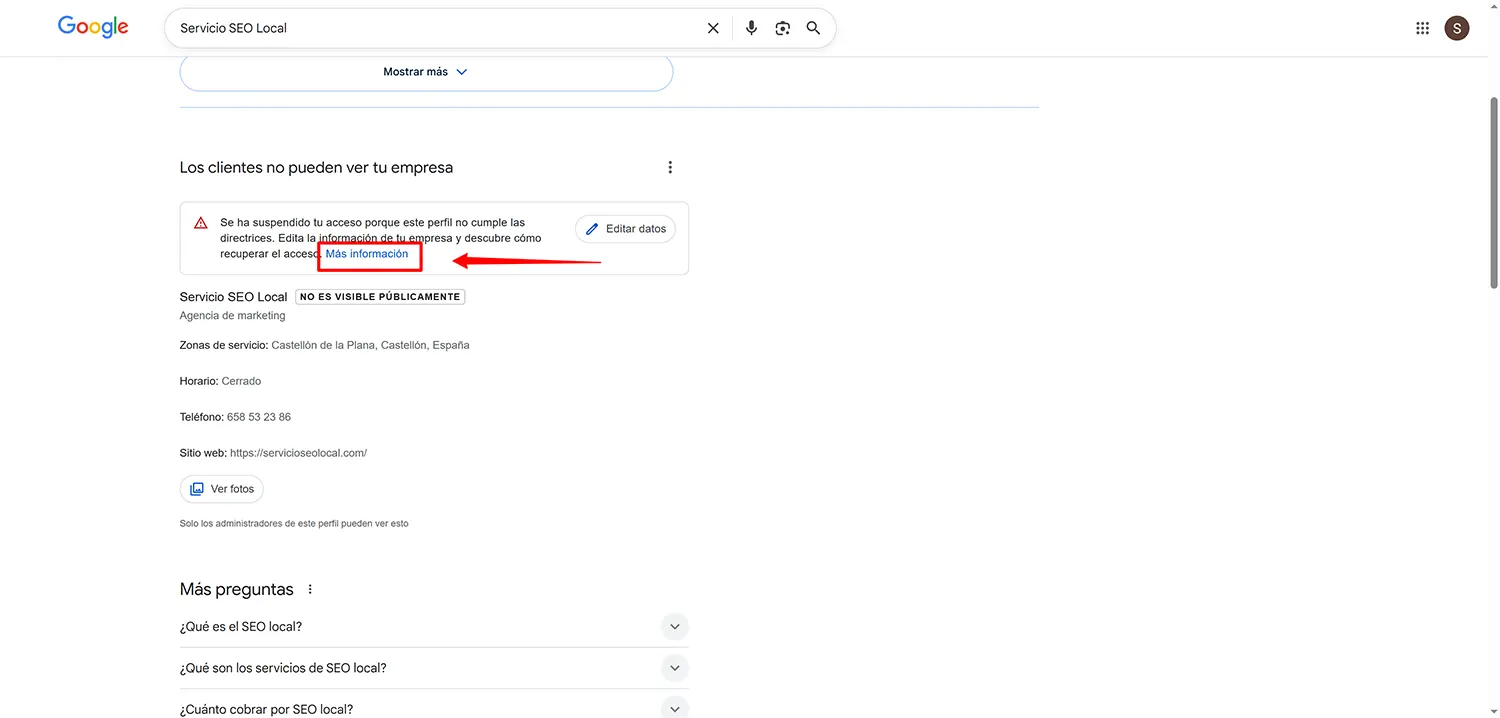Image resolution: width=1500 pixels, height=718 pixels.
Task: Click the phone number 658 53 23 86
Action: point(259,417)
